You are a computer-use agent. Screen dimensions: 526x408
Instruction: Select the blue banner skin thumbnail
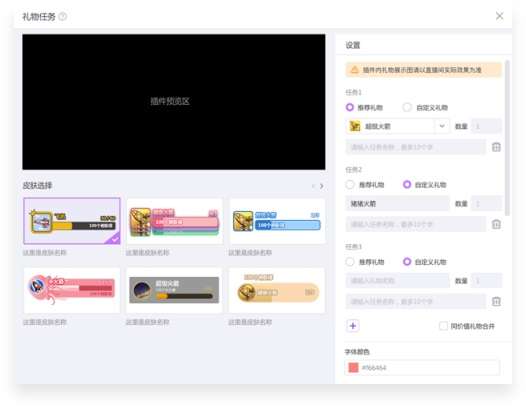point(277,221)
